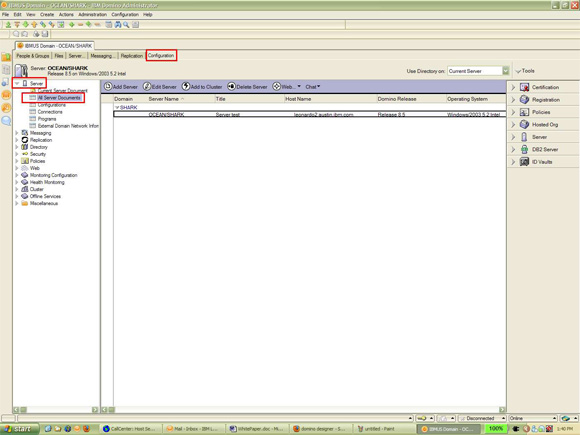Select the OCEAN/SHARK server row
Viewport: 580px width, 435px height.
click(x=310, y=115)
